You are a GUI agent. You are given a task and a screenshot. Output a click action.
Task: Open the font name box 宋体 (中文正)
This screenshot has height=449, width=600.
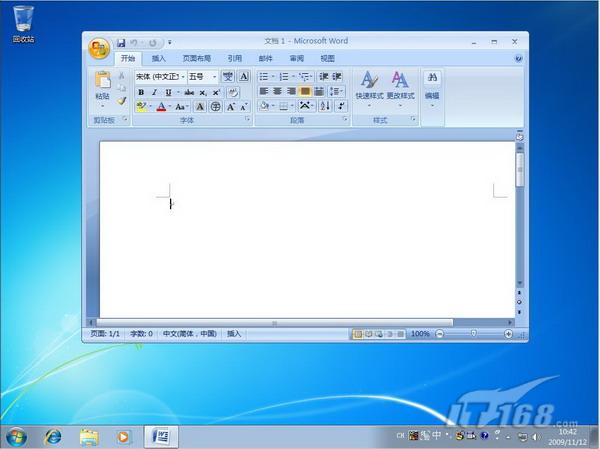[x=160, y=77]
